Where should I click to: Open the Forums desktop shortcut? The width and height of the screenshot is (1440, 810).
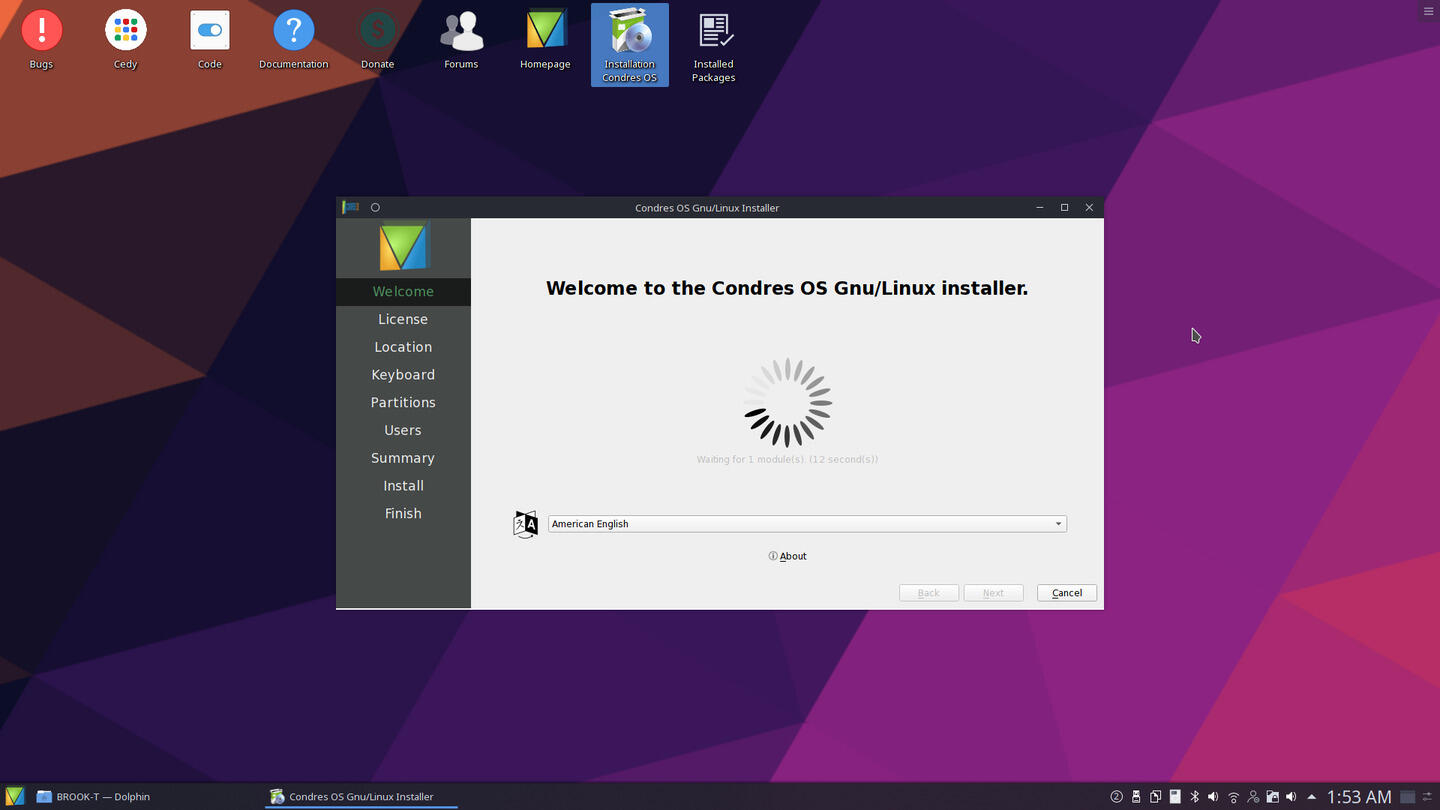[461, 40]
